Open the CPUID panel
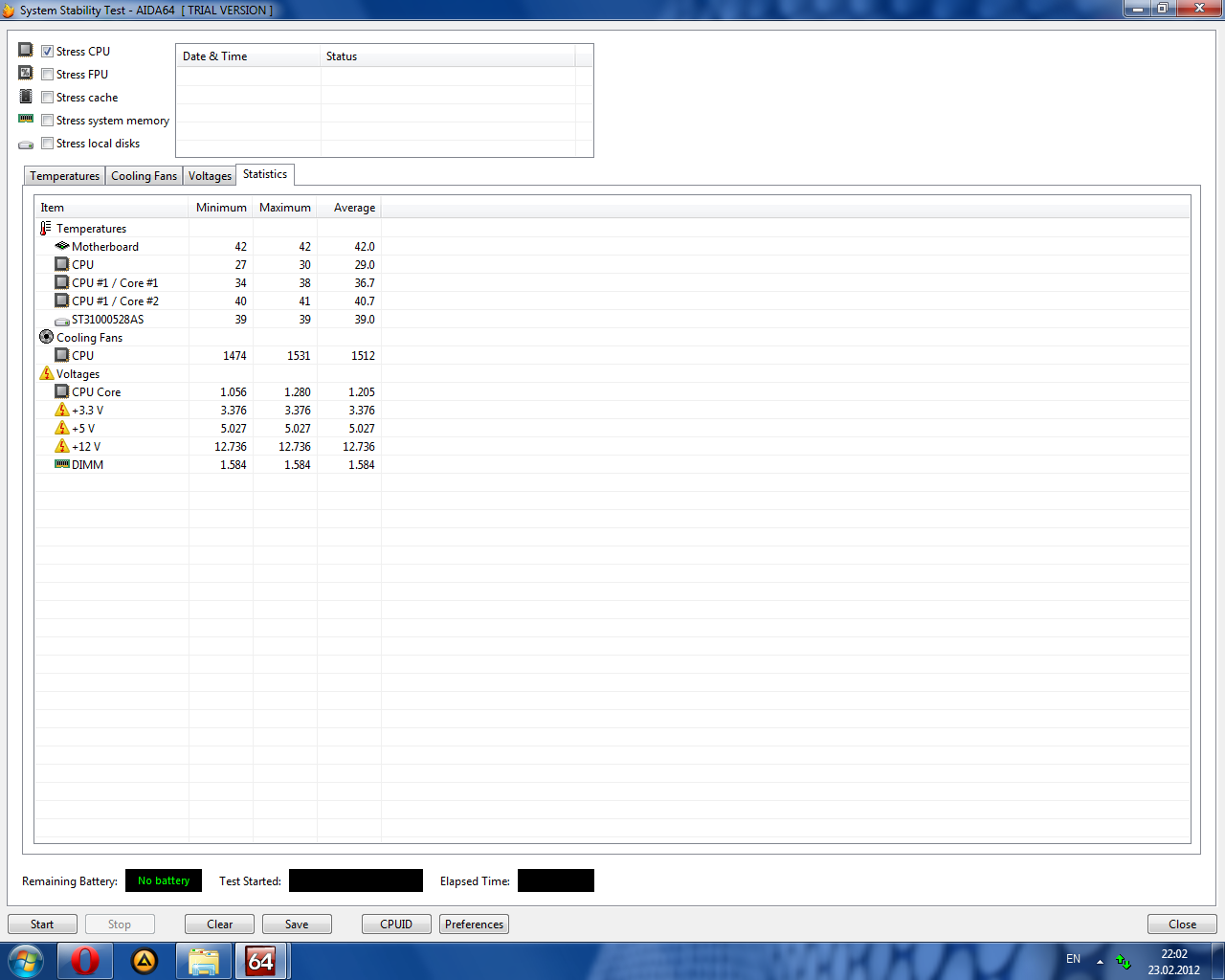 coord(396,924)
